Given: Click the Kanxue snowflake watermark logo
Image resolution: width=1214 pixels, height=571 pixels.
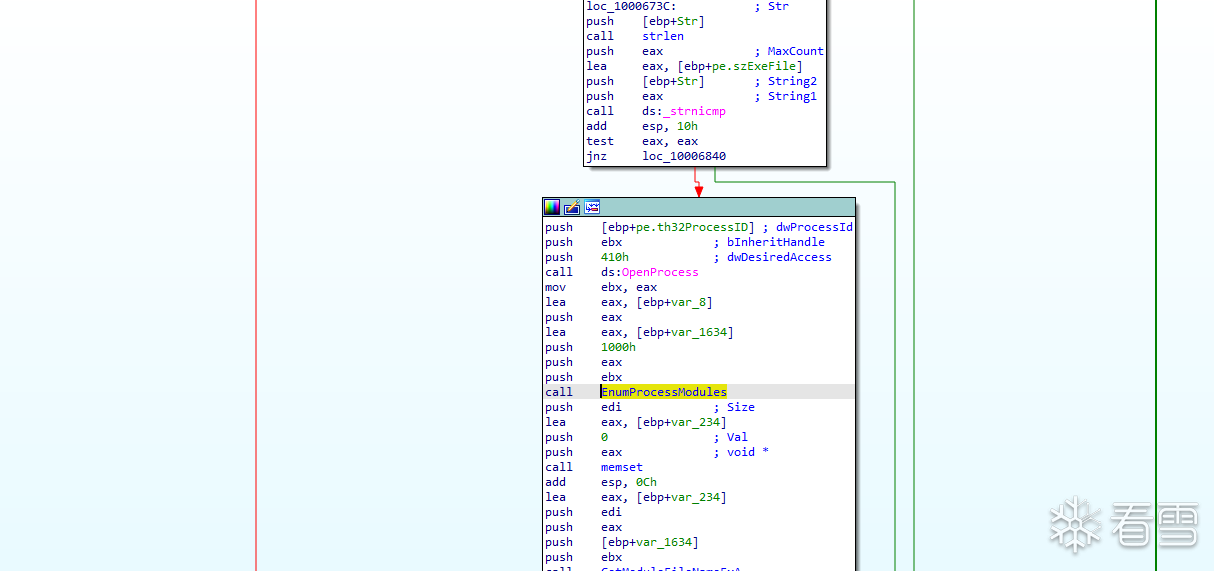Looking at the screenshot, I should tap(1074, 523).
